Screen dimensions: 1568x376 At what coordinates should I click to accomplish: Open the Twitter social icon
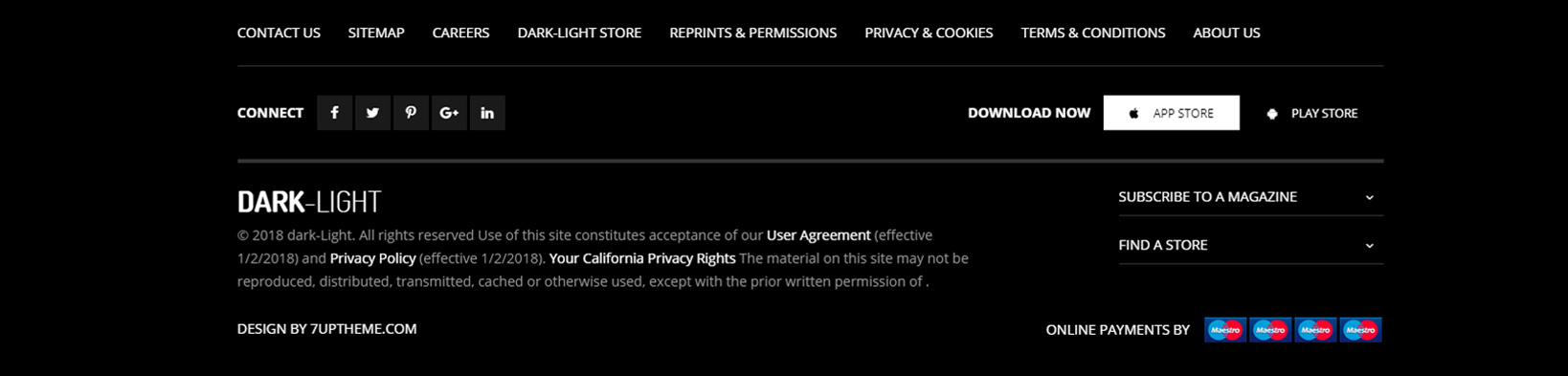[372, 113]
